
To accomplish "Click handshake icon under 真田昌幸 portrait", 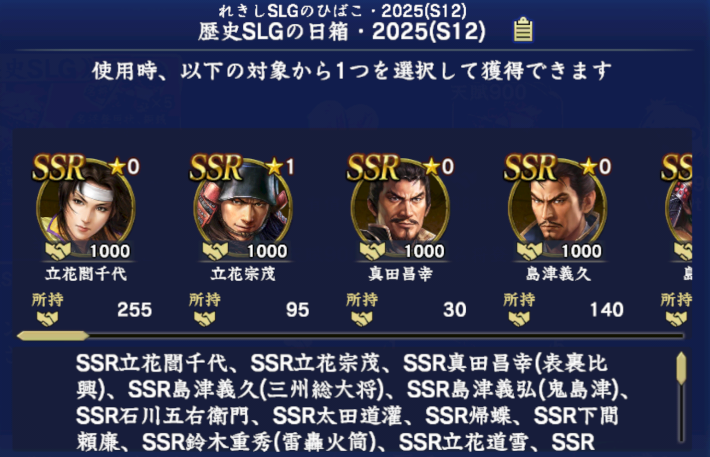I will (x=373, y=250).
